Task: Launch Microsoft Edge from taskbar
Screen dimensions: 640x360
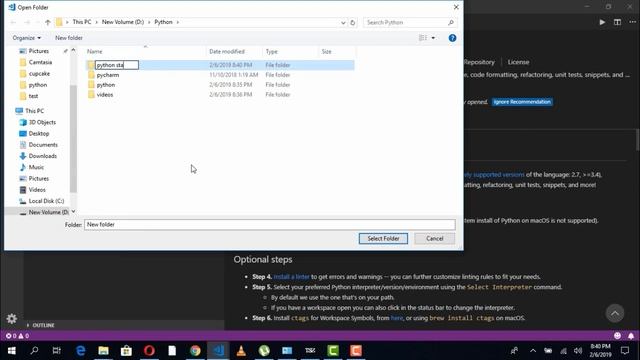Action: 80,351
